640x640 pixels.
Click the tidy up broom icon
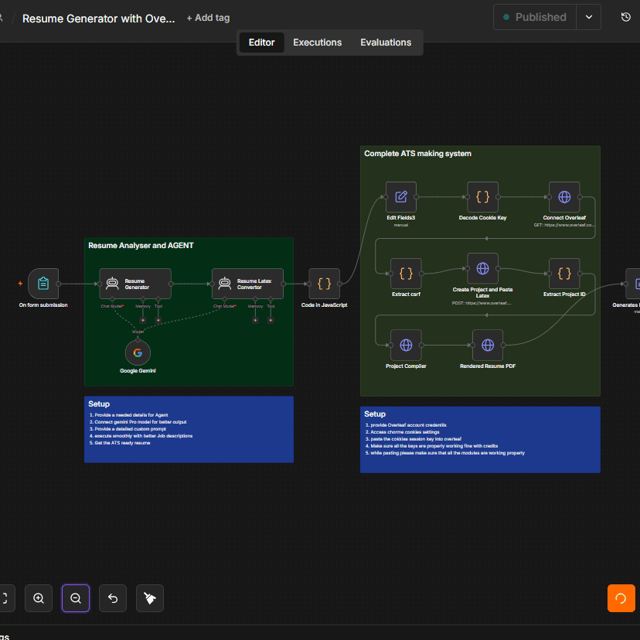tap(150, 598)
